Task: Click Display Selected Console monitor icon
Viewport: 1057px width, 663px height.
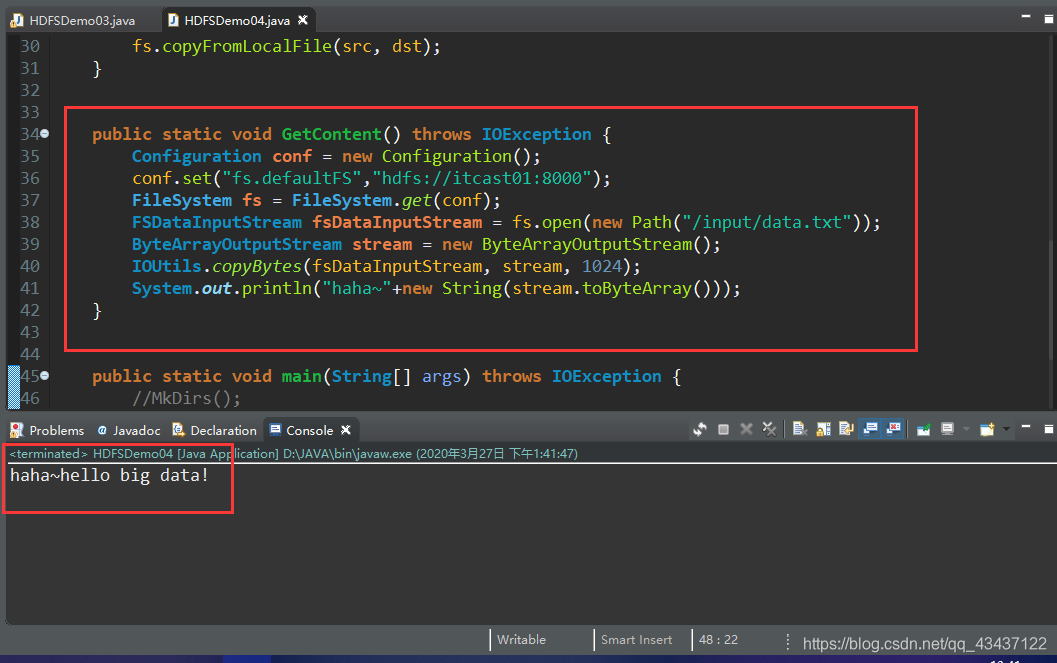Action: (948, 429)
